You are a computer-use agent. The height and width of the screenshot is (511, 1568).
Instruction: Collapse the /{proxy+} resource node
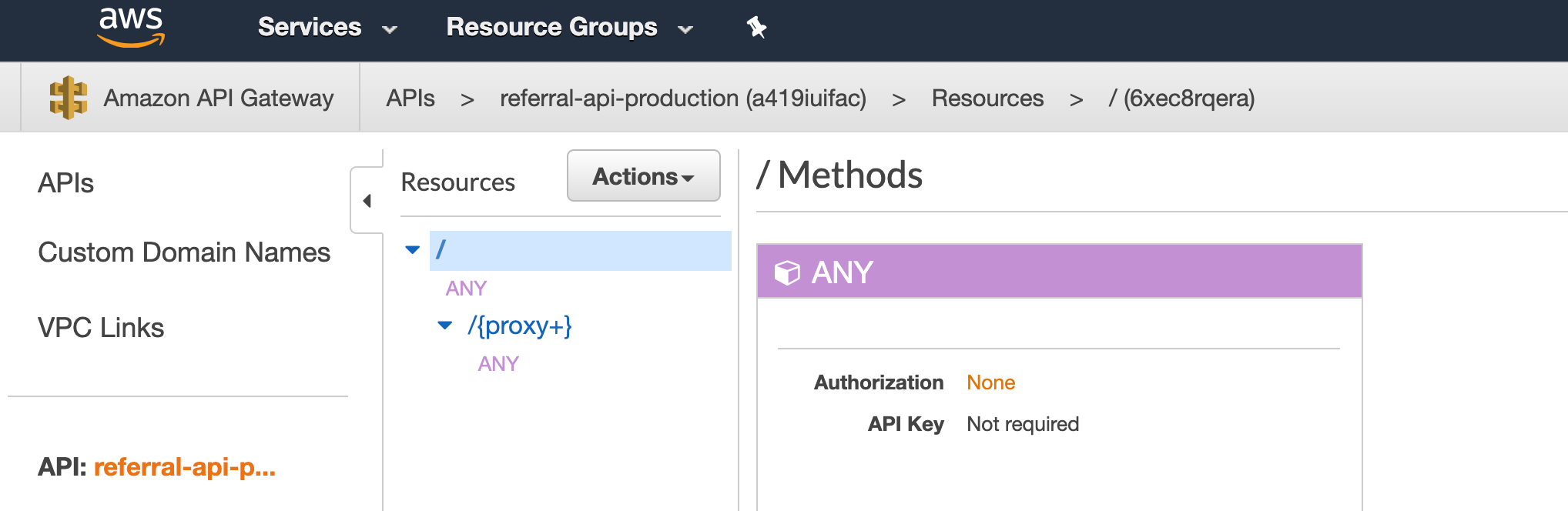[445, 326]
